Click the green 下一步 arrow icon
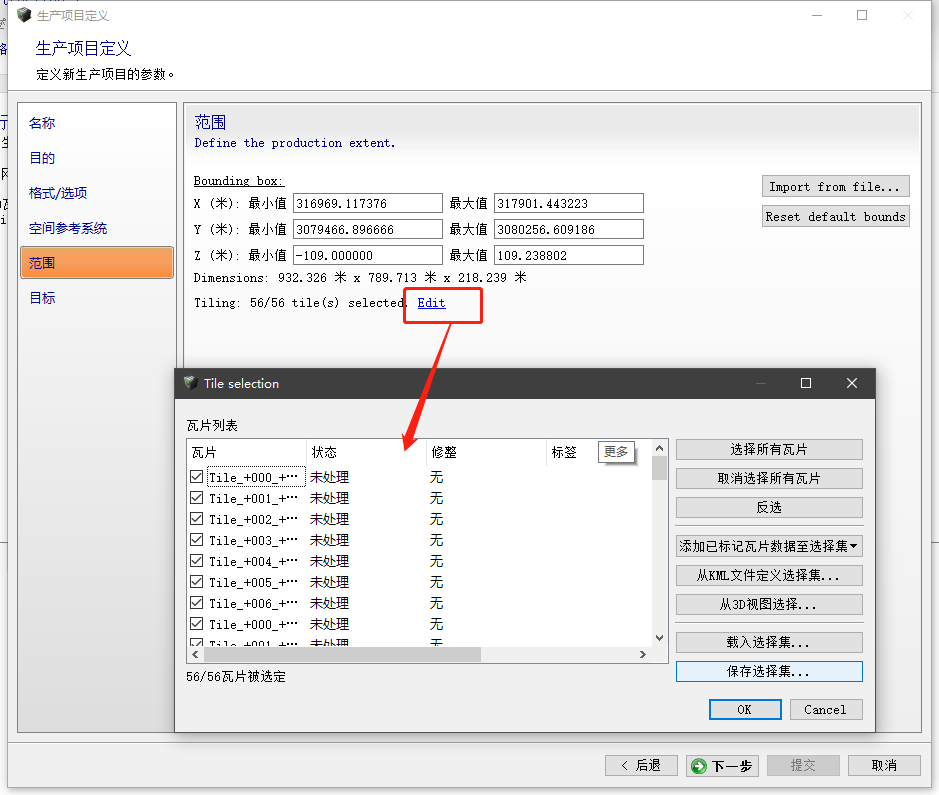The image size is (939, 795). point(699,766)
